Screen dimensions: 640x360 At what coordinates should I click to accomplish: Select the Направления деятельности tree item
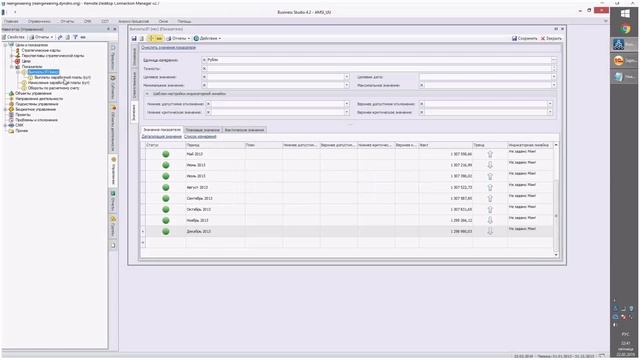(39, 99)
